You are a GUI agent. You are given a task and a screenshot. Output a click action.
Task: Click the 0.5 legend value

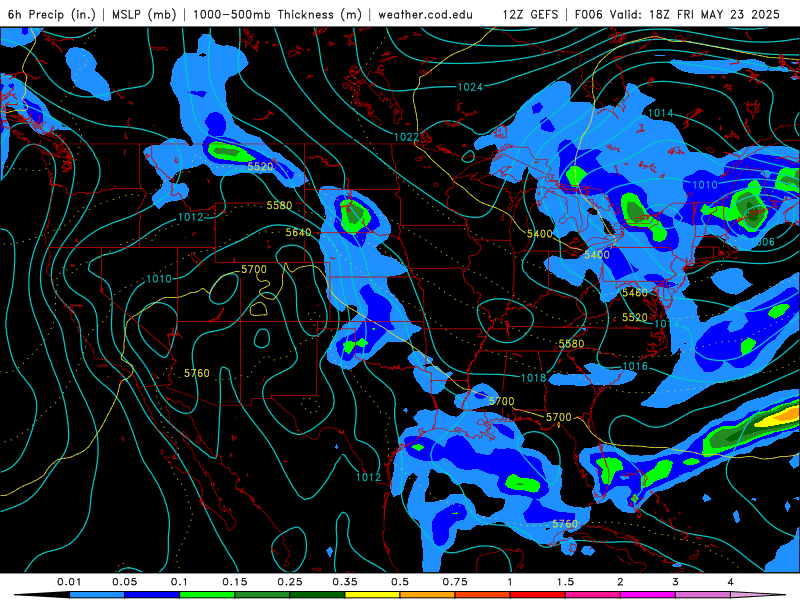tap(400, 582)
